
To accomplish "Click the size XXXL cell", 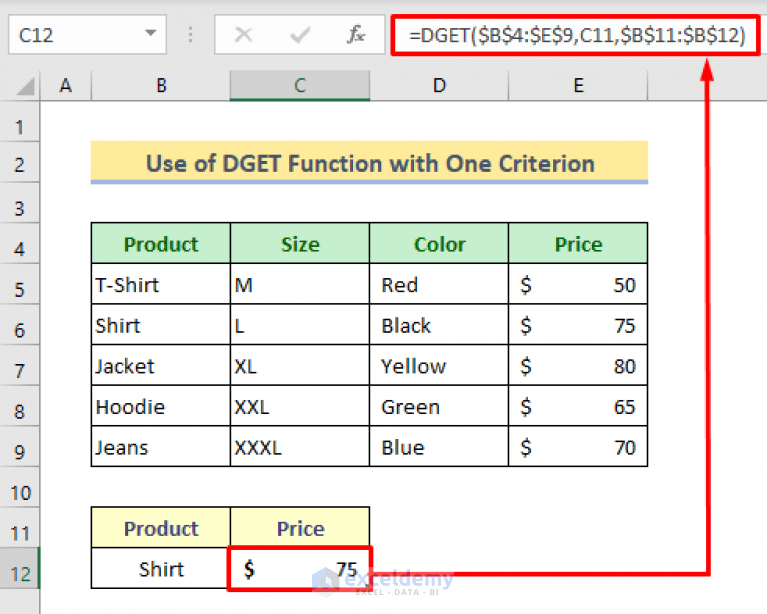I will coord(300,447).
